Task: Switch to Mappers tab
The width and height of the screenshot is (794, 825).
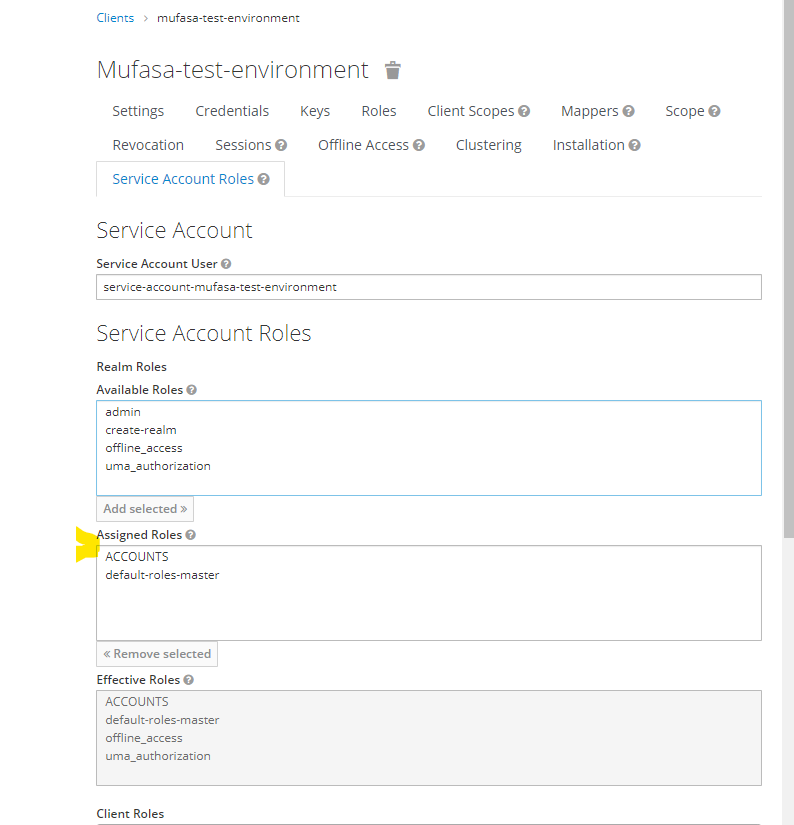Action: click(589, 111)
